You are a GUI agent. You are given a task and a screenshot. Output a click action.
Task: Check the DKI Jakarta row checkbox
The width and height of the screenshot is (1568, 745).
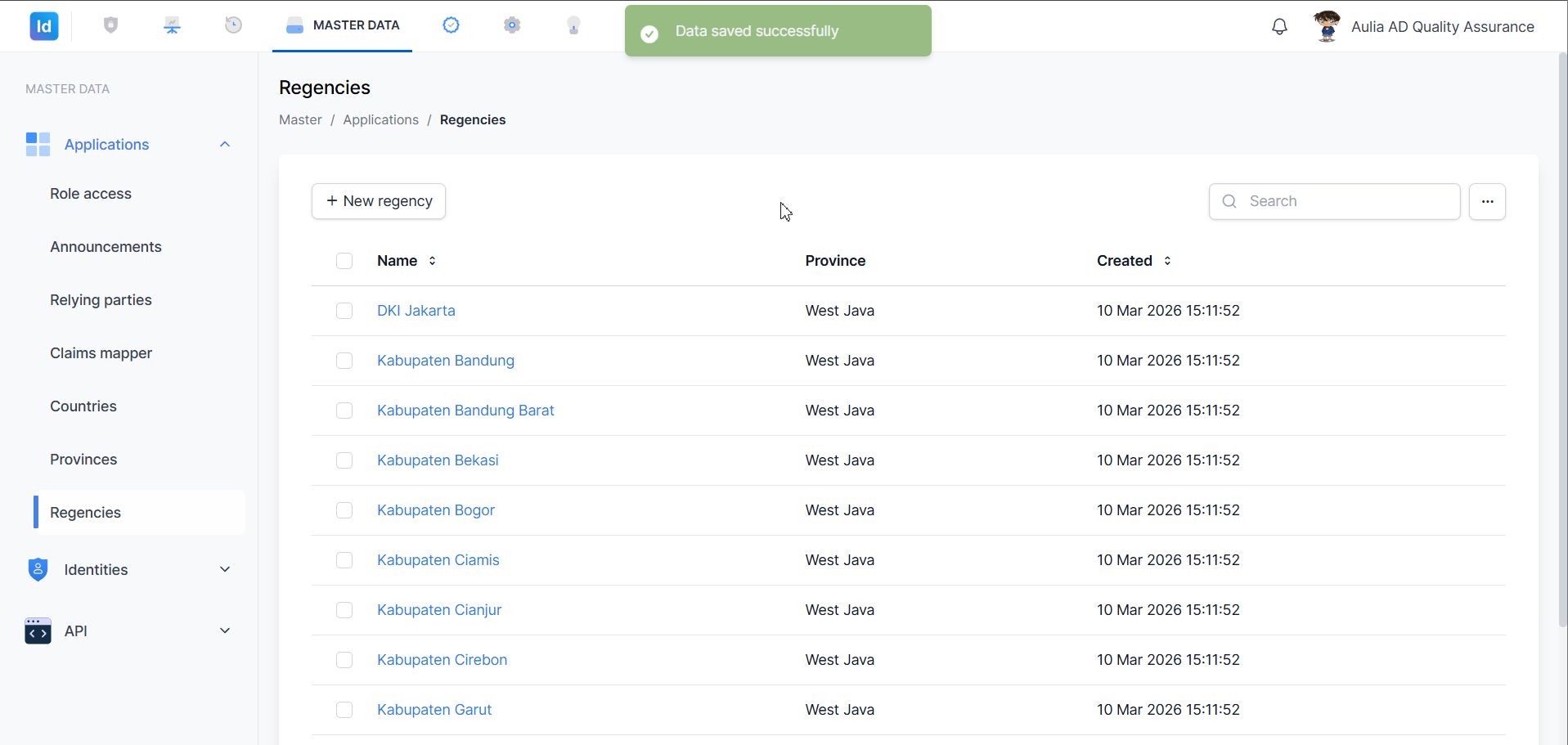[344, 311]
